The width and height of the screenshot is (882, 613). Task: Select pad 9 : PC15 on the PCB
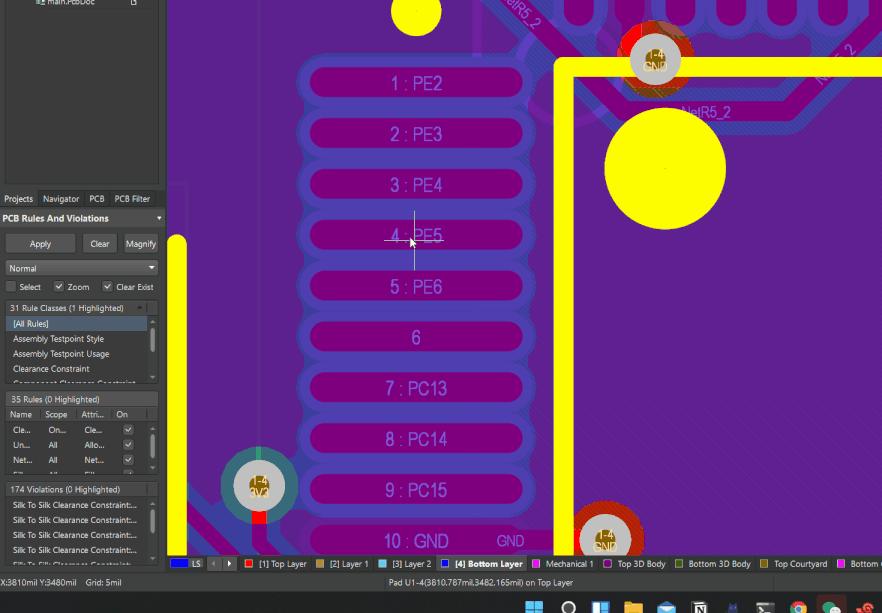(x=416, y=490)
